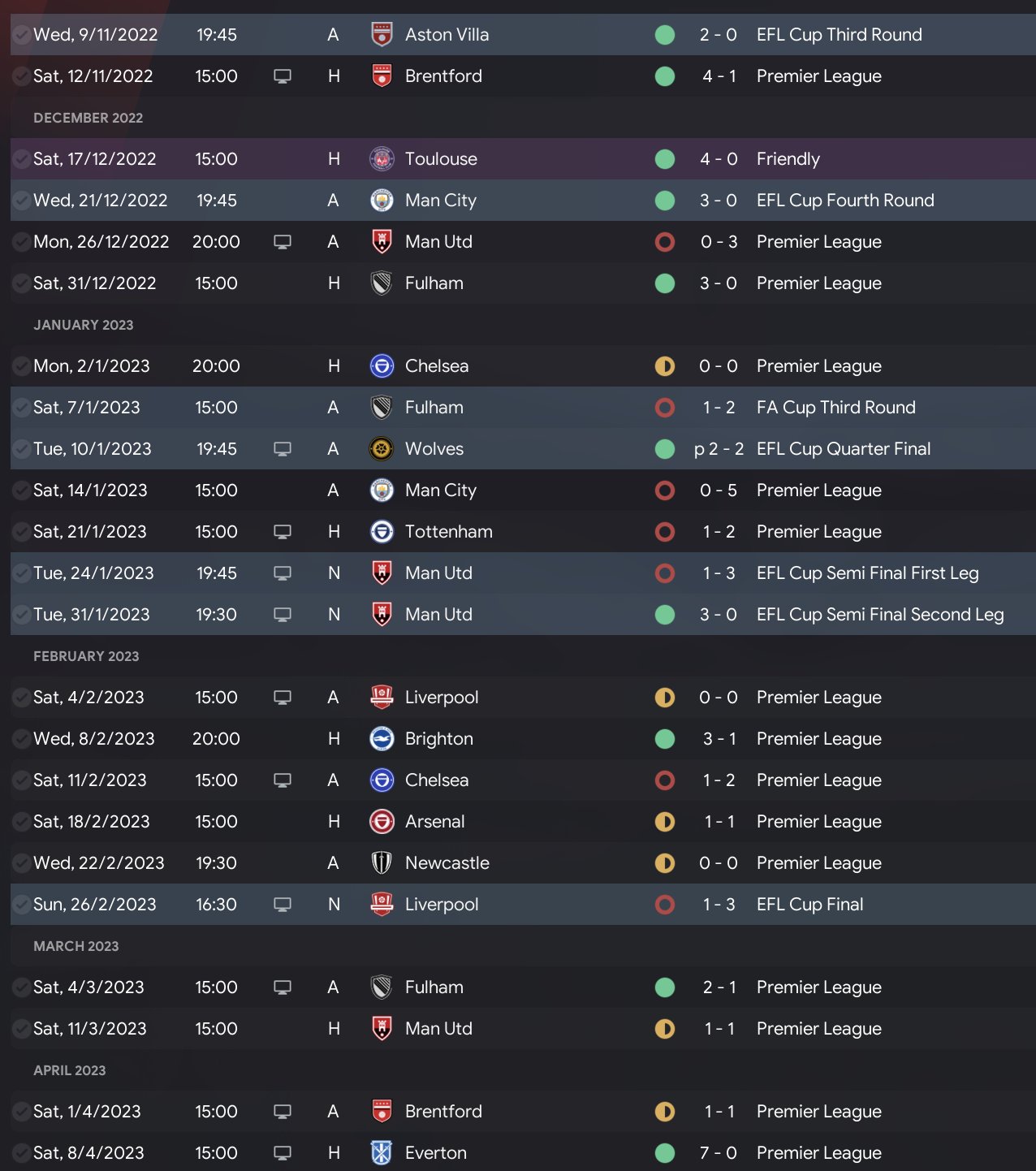Click the yellow draw indicator for Arsenal match
This screenshot has height=1171, width=1036.
click(x=665, y=822)
